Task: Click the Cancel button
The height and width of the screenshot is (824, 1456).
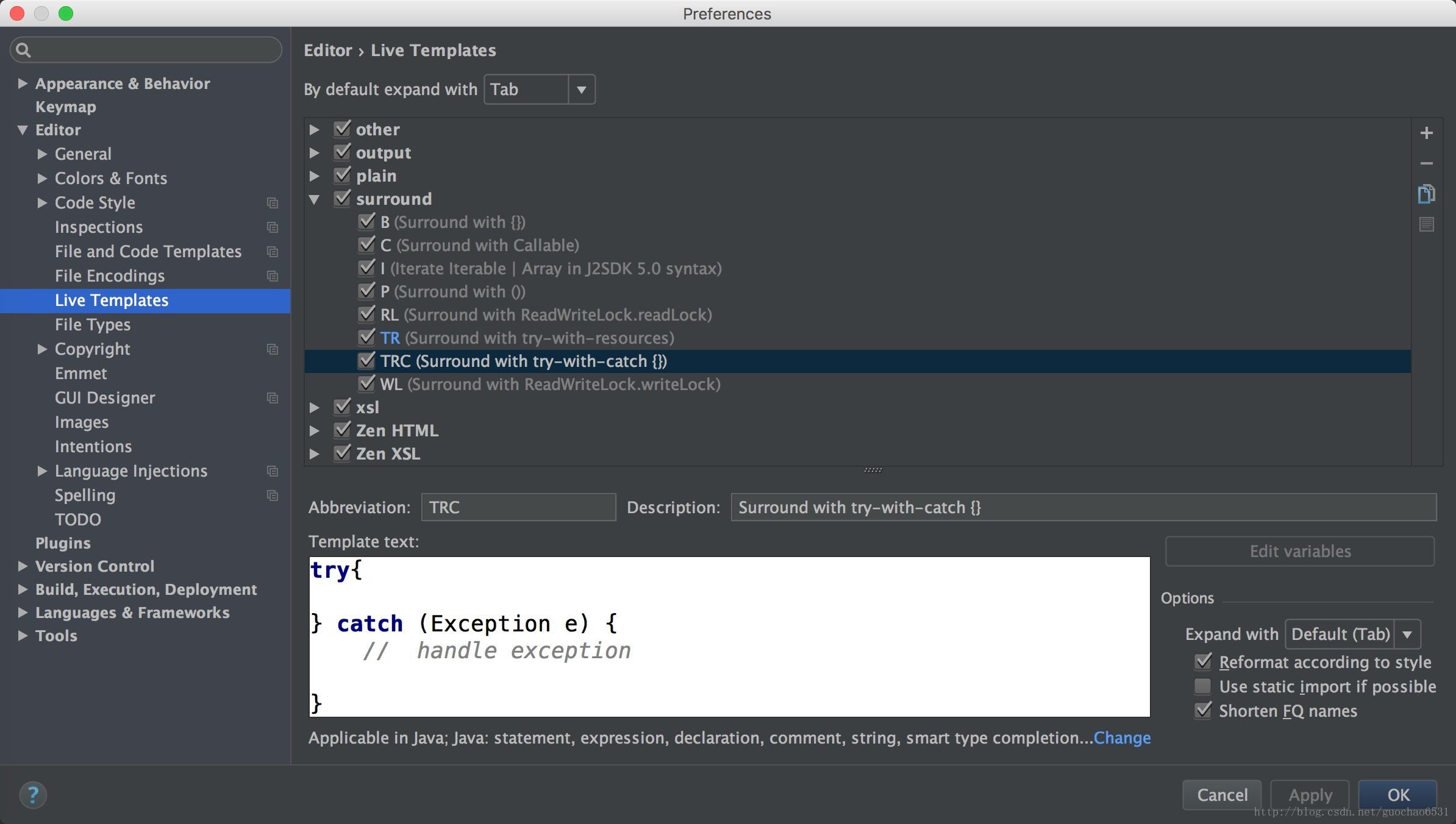Action: (1222, 795)
